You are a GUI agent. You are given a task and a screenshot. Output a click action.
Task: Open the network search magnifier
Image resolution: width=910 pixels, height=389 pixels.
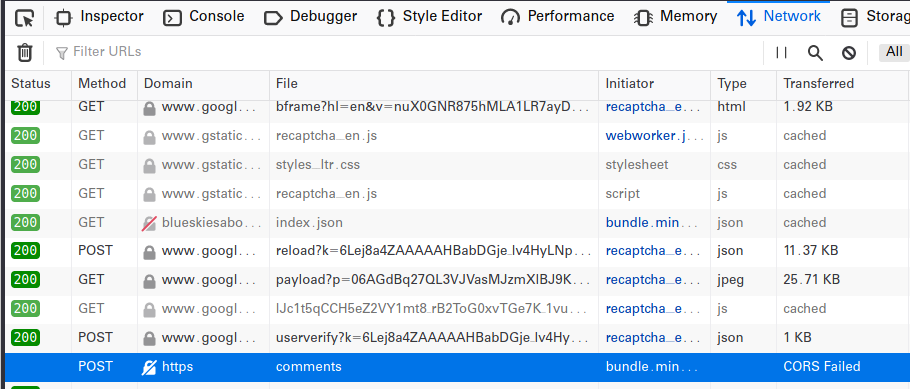[x=815, y=53]
